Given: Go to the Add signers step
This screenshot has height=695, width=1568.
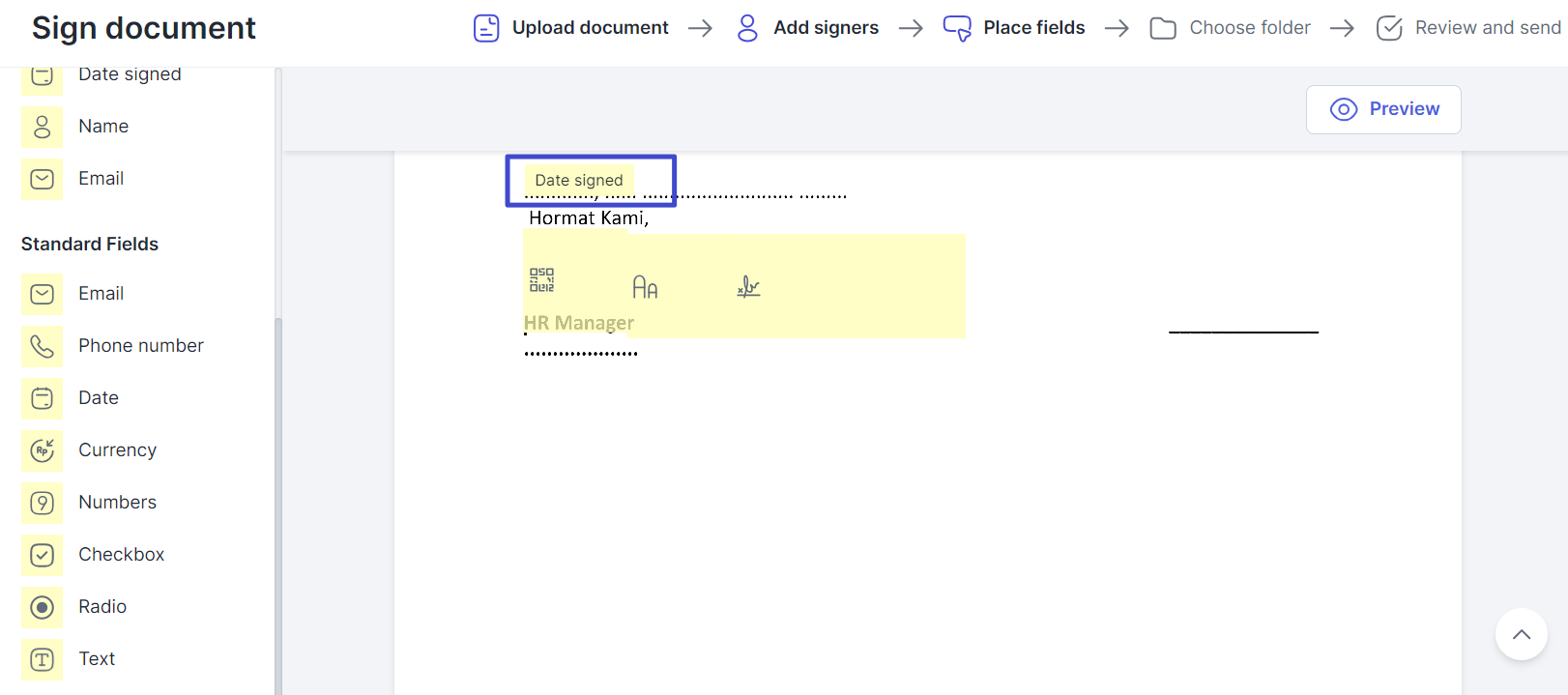Looking at the screenshot, I should (x=808, y=28).
